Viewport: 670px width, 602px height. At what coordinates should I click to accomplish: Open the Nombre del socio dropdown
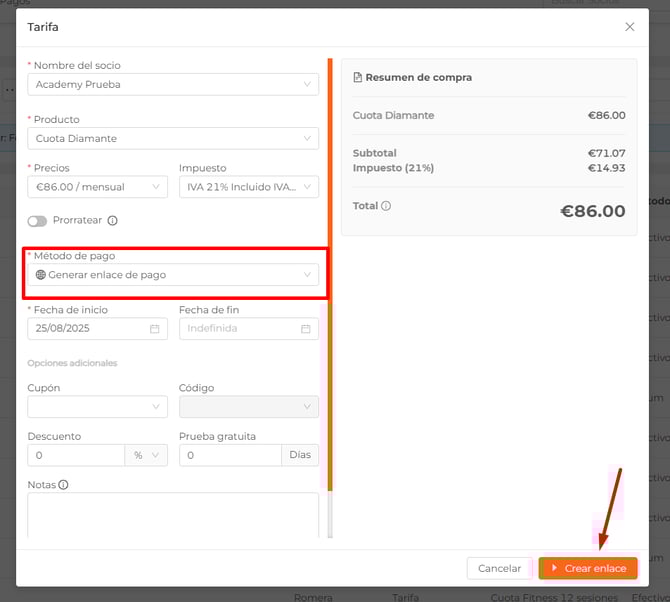pyautogui.click(x=173, y=85)
